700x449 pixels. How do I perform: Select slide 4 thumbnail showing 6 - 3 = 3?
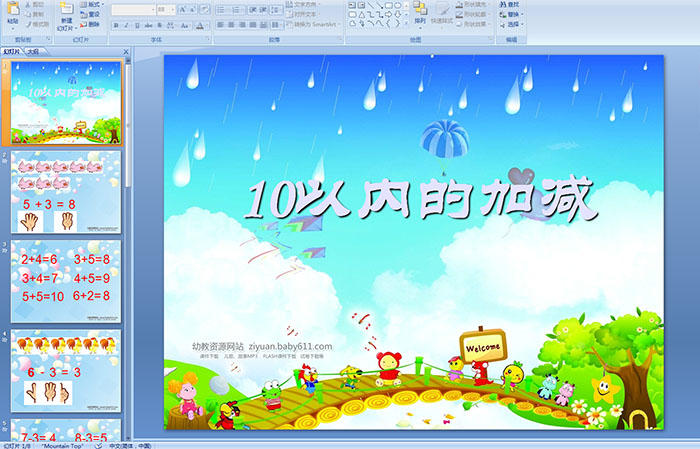[x=66, y=371]
